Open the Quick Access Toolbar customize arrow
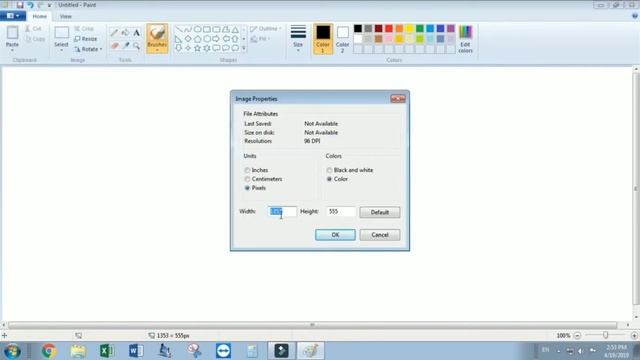This screenshot has height=360, width=640. (x=49, y=5)
